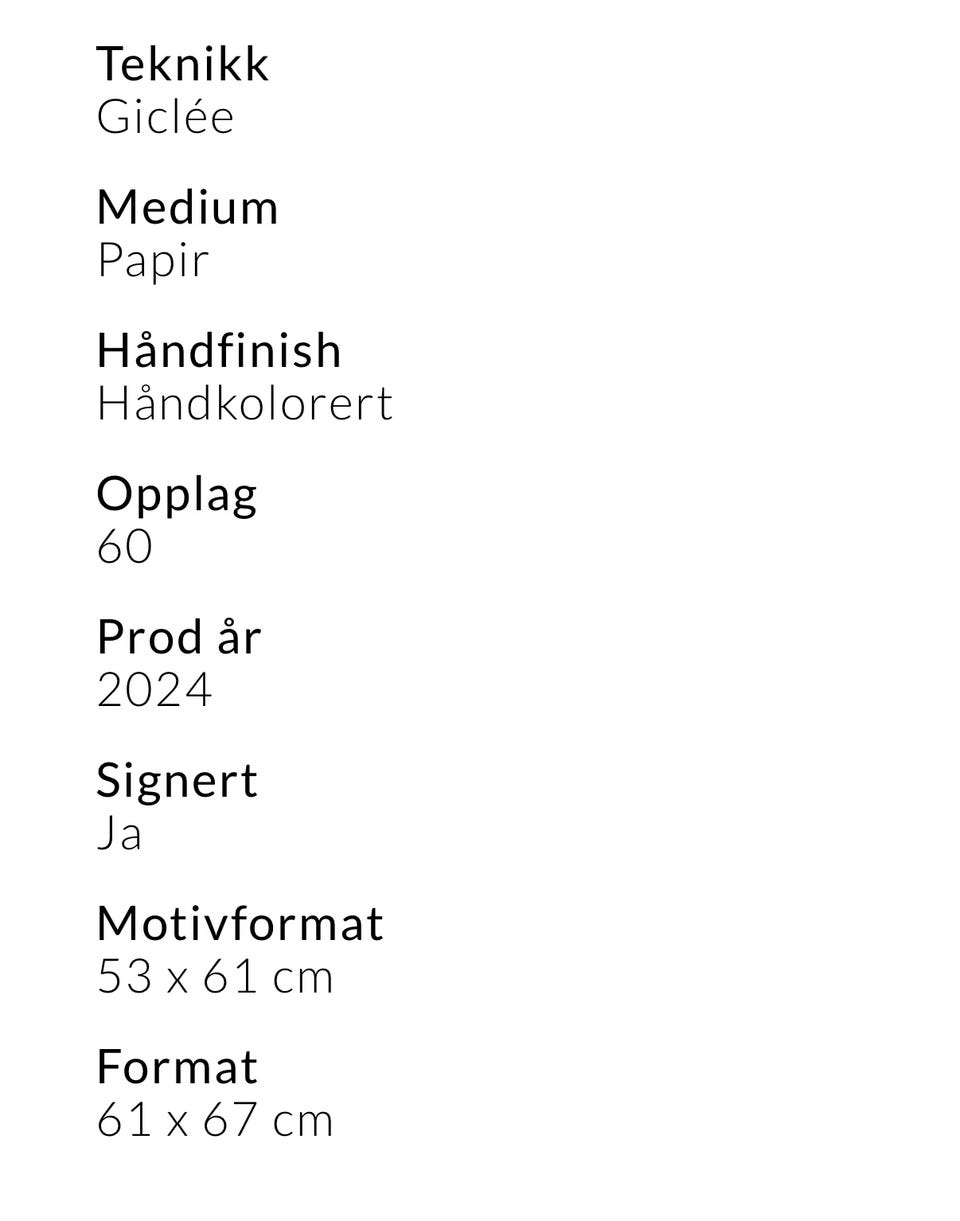The image size is (960, 1221).
Task: Click the Opplag heading
Action: 176,494
